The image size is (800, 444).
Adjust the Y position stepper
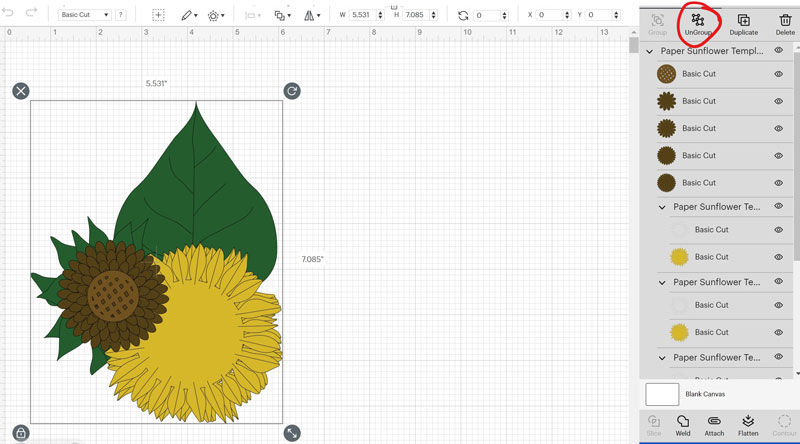616,15
